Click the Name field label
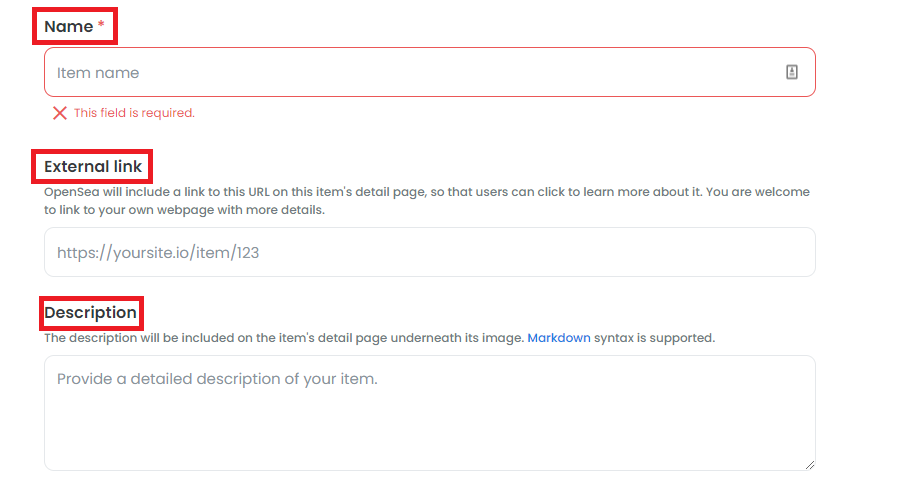910x488 pixels. point(68,27)
